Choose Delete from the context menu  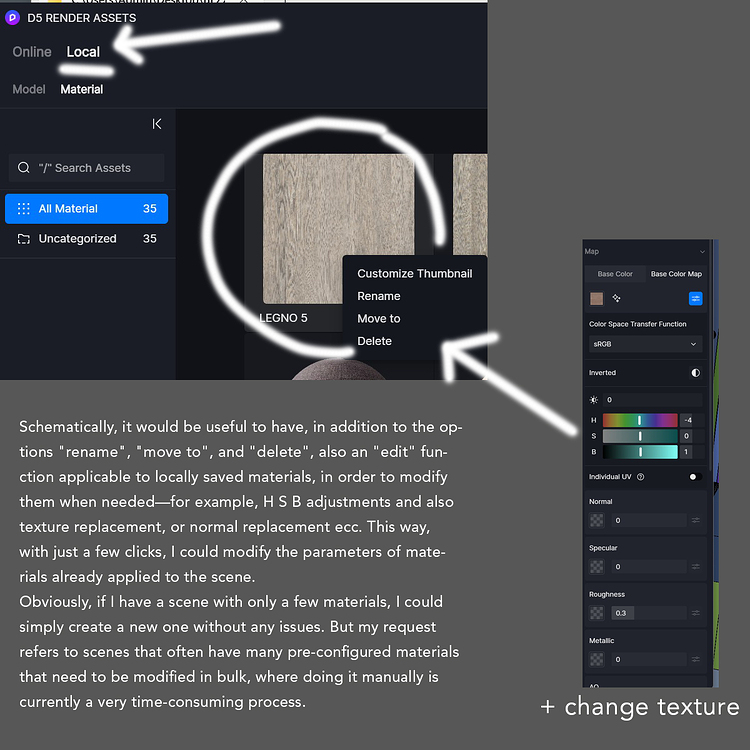(375, 341)
